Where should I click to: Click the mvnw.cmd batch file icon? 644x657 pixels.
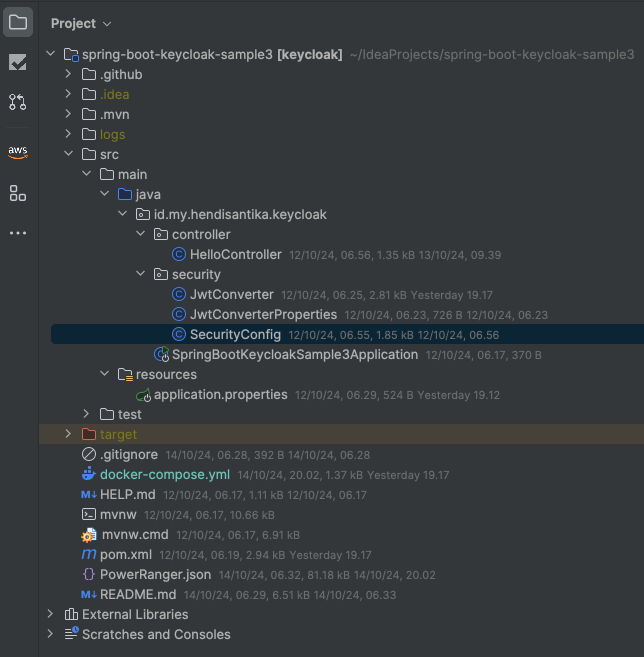(x=89, y=535)
